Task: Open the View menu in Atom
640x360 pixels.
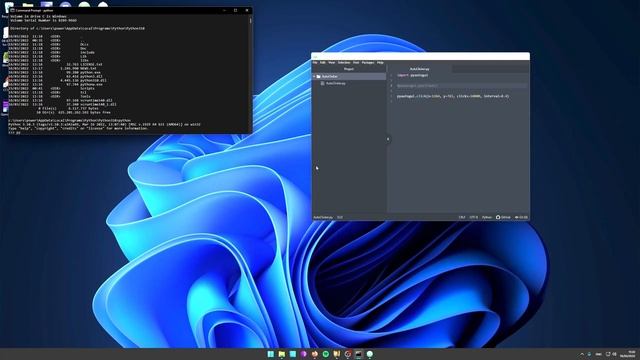Action: [331, 62]
